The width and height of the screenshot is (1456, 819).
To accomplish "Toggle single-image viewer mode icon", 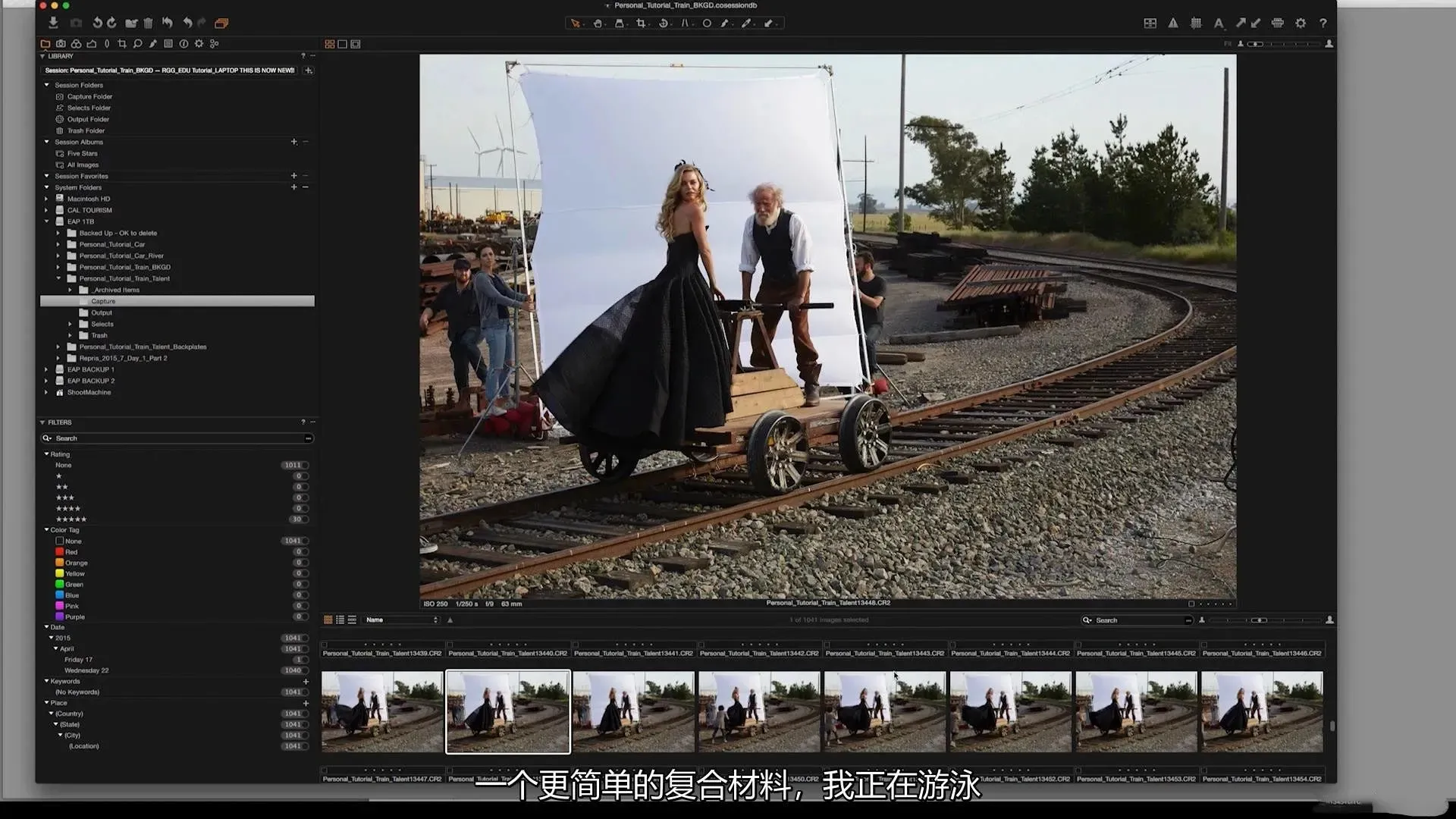I will pyautogui.click(x=342, y=44).
